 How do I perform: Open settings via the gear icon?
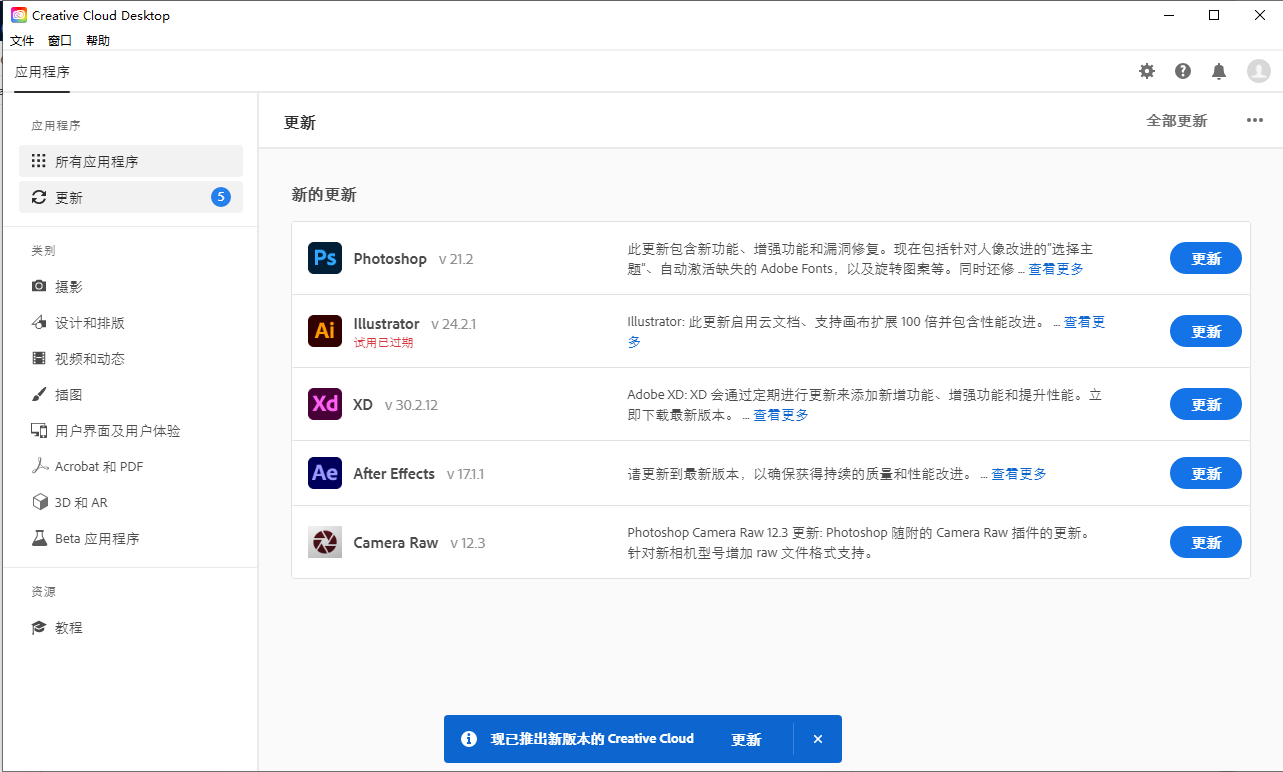tap(1147, 71)
